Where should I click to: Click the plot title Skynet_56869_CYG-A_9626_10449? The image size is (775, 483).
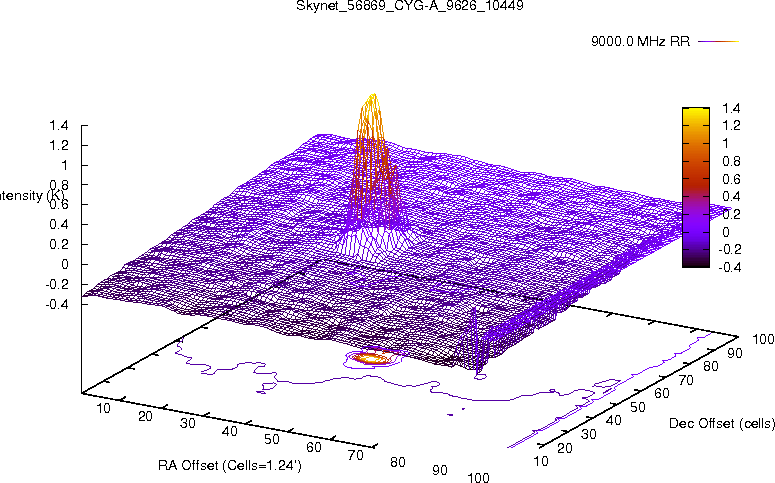[x=410, y=6]
